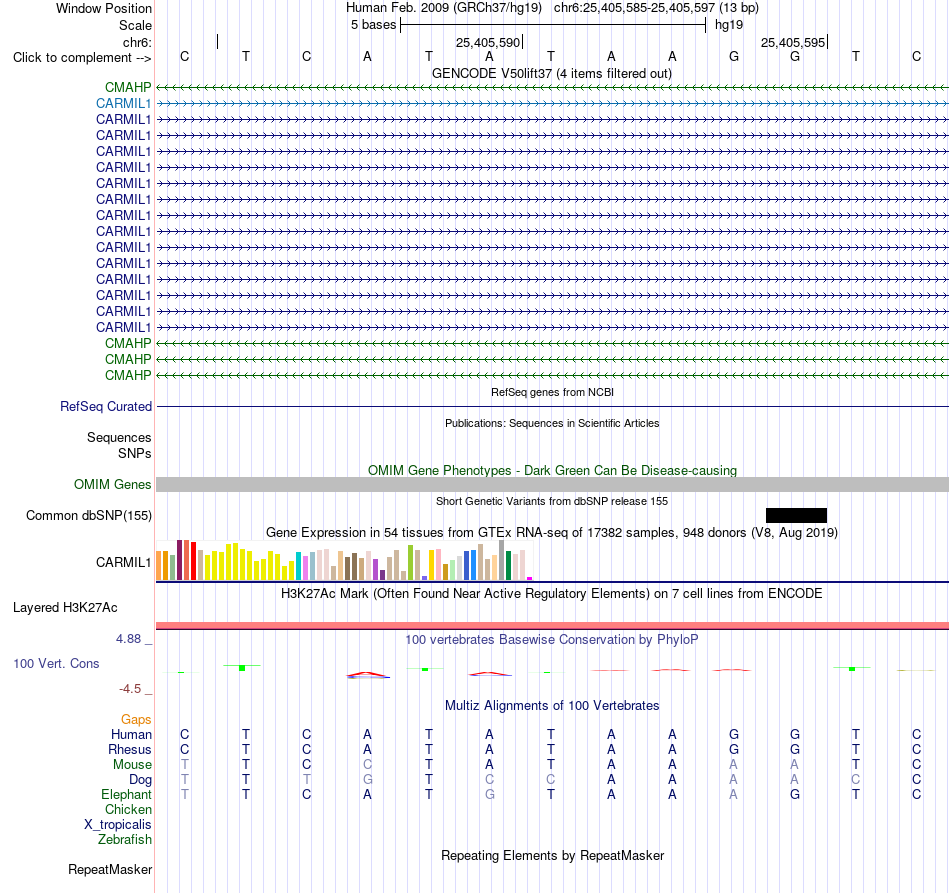950x893 pixels.
Task: Click the position text chr6:25,405,585-25,405,597 (13 bp)
Action: point(656,8)
